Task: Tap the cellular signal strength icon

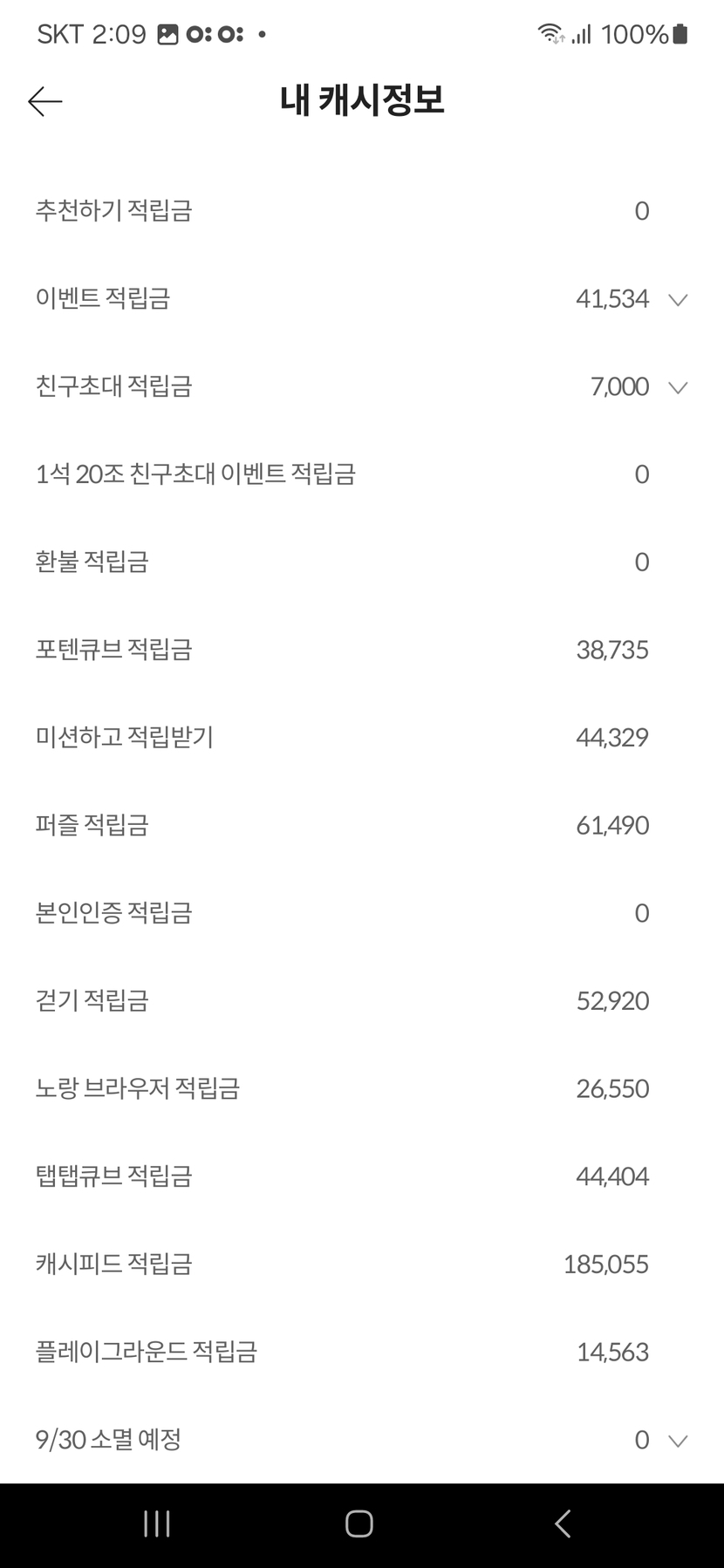Action: pos(582,34)
